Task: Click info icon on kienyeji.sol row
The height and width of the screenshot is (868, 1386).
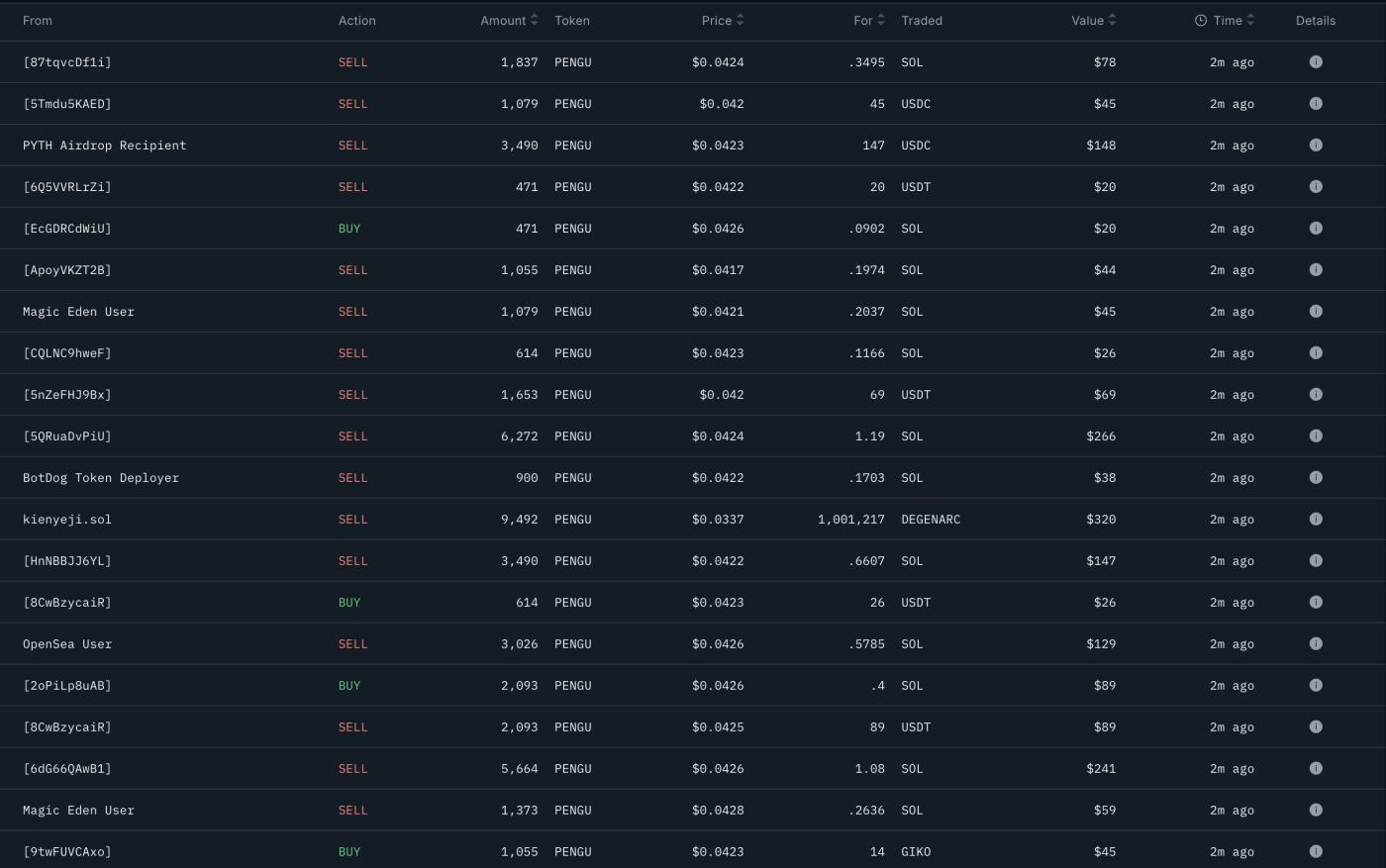Action: (x=1316, y=519)
